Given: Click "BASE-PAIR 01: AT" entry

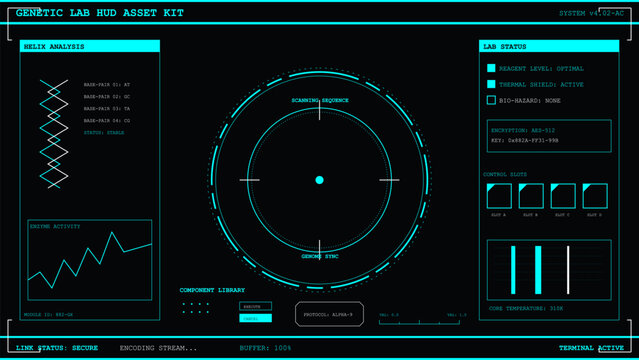Looking at the screenshot, I should pos(107,85).
